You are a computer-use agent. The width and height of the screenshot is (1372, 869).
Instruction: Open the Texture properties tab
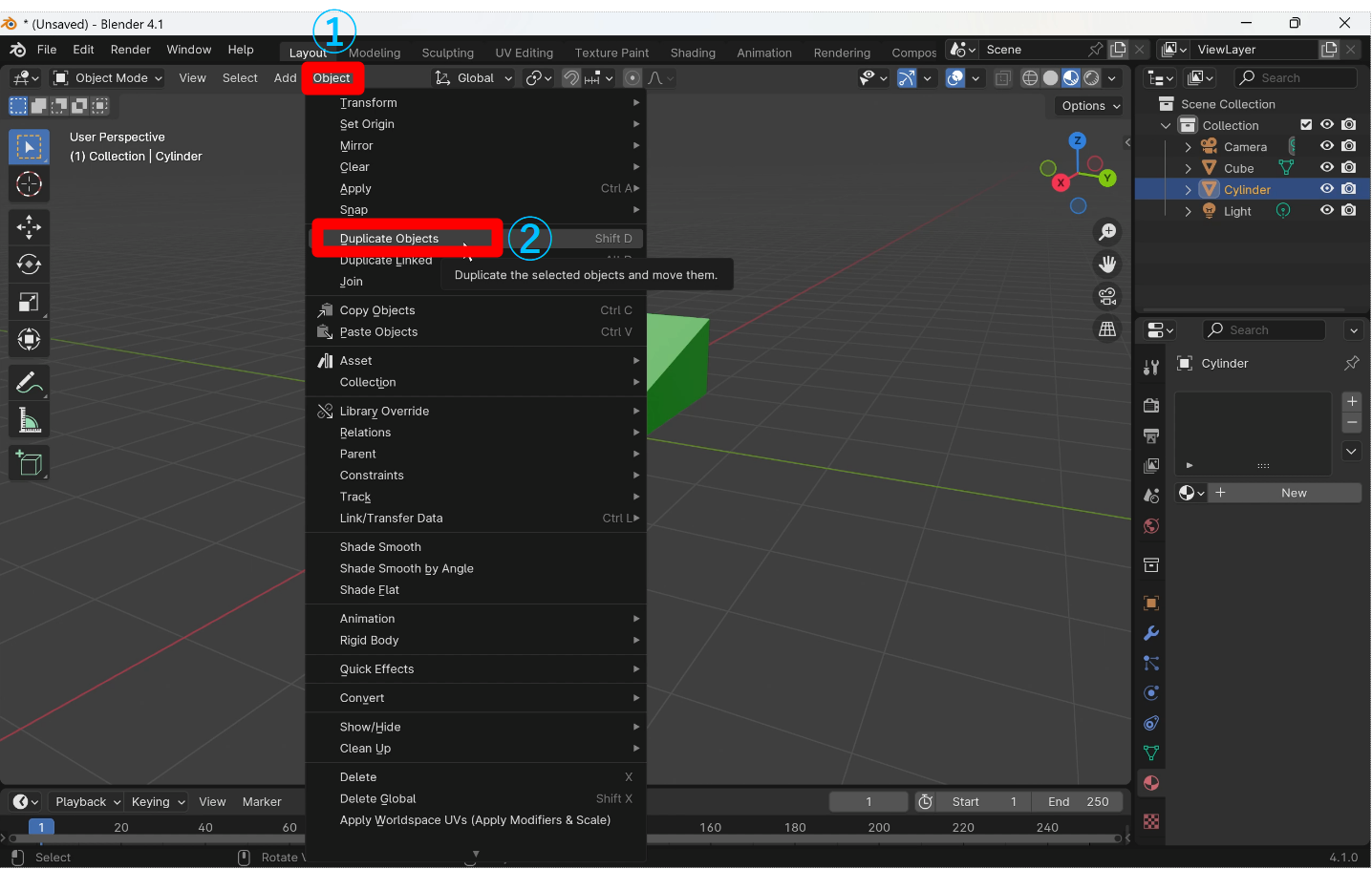coord(1151,821)
